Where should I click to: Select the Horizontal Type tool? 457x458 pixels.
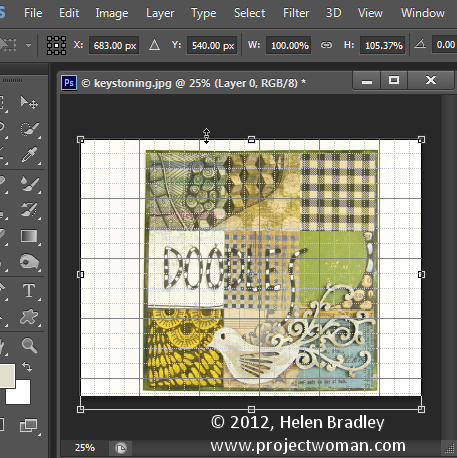pos(29,290)
